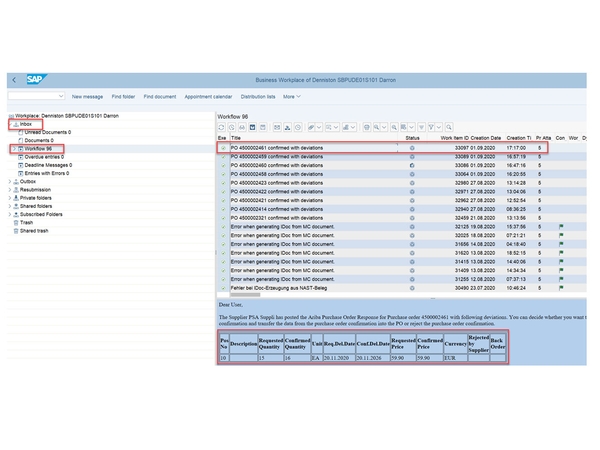Open the command field dropdown
600x450 pixels.
[63, 96]
